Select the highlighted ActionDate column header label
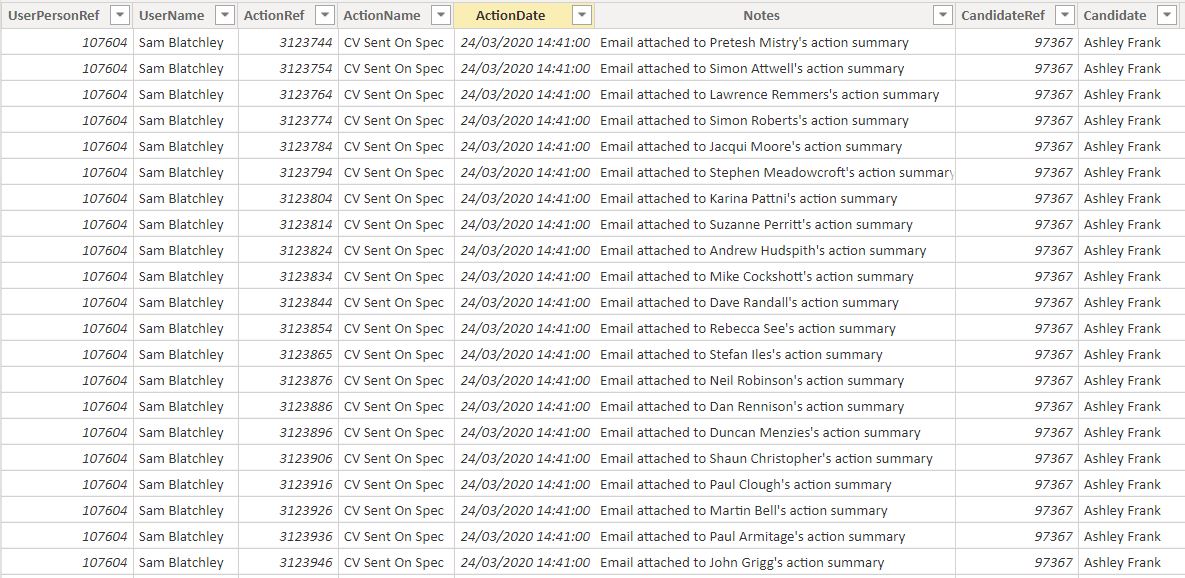 tap(510, 15)
